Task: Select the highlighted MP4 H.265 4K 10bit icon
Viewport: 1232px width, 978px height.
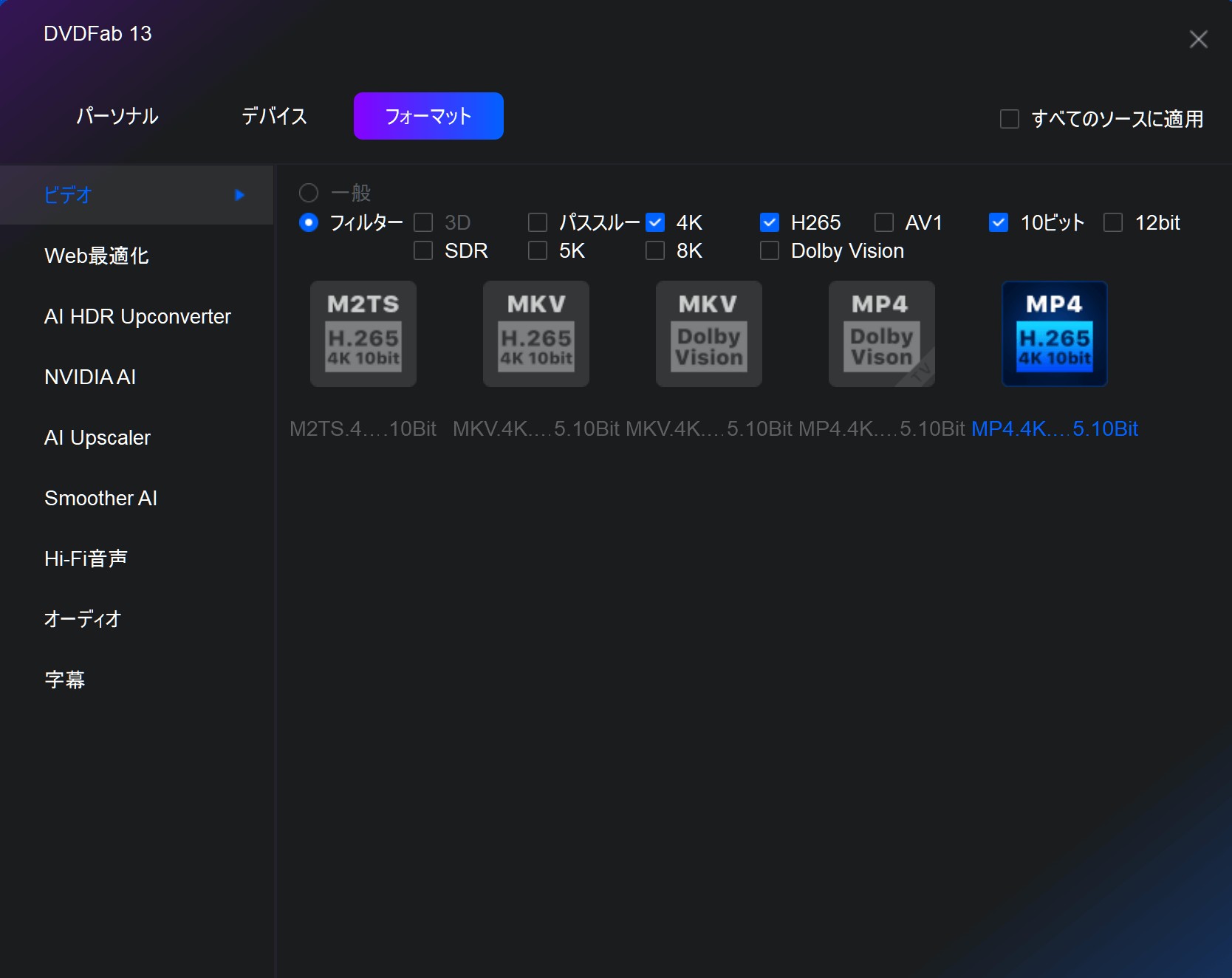Action: click(1055, 334)
